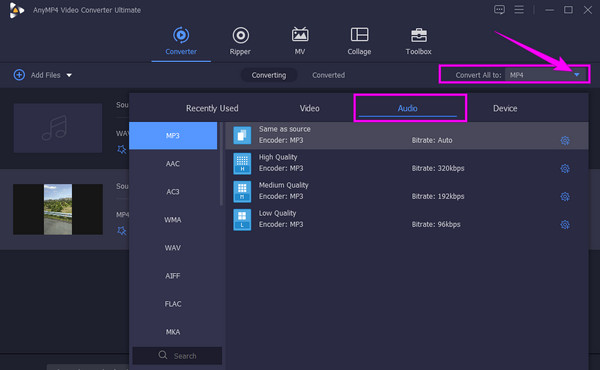Click the format Search field
The image size is (600, 370).
click(177, 355)
